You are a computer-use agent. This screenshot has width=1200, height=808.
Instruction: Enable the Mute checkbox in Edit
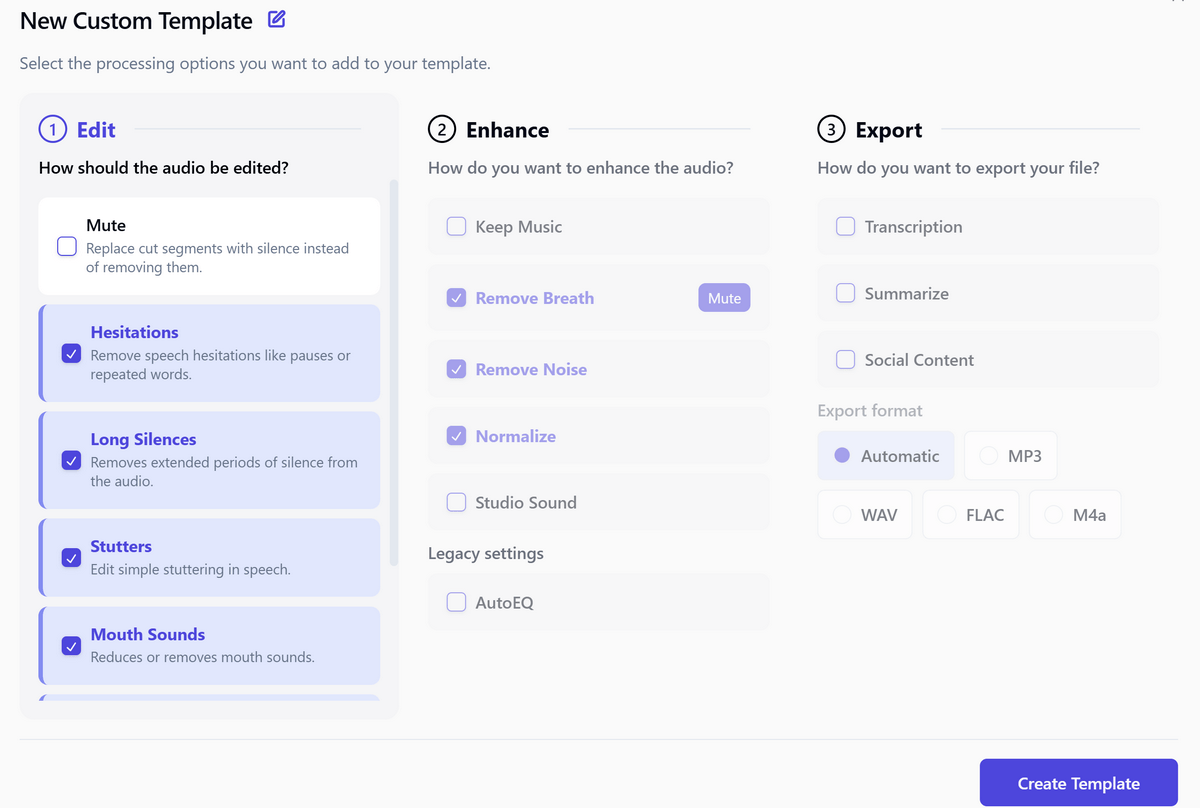tap(67, 246)
